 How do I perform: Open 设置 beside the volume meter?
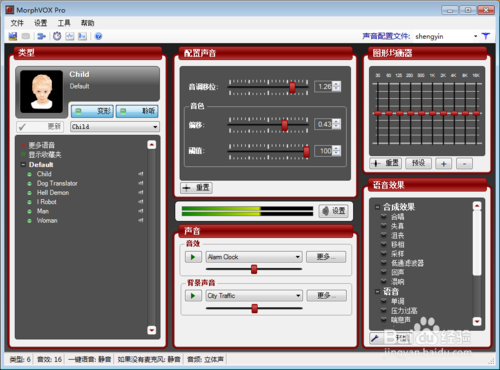click(334, 211)
